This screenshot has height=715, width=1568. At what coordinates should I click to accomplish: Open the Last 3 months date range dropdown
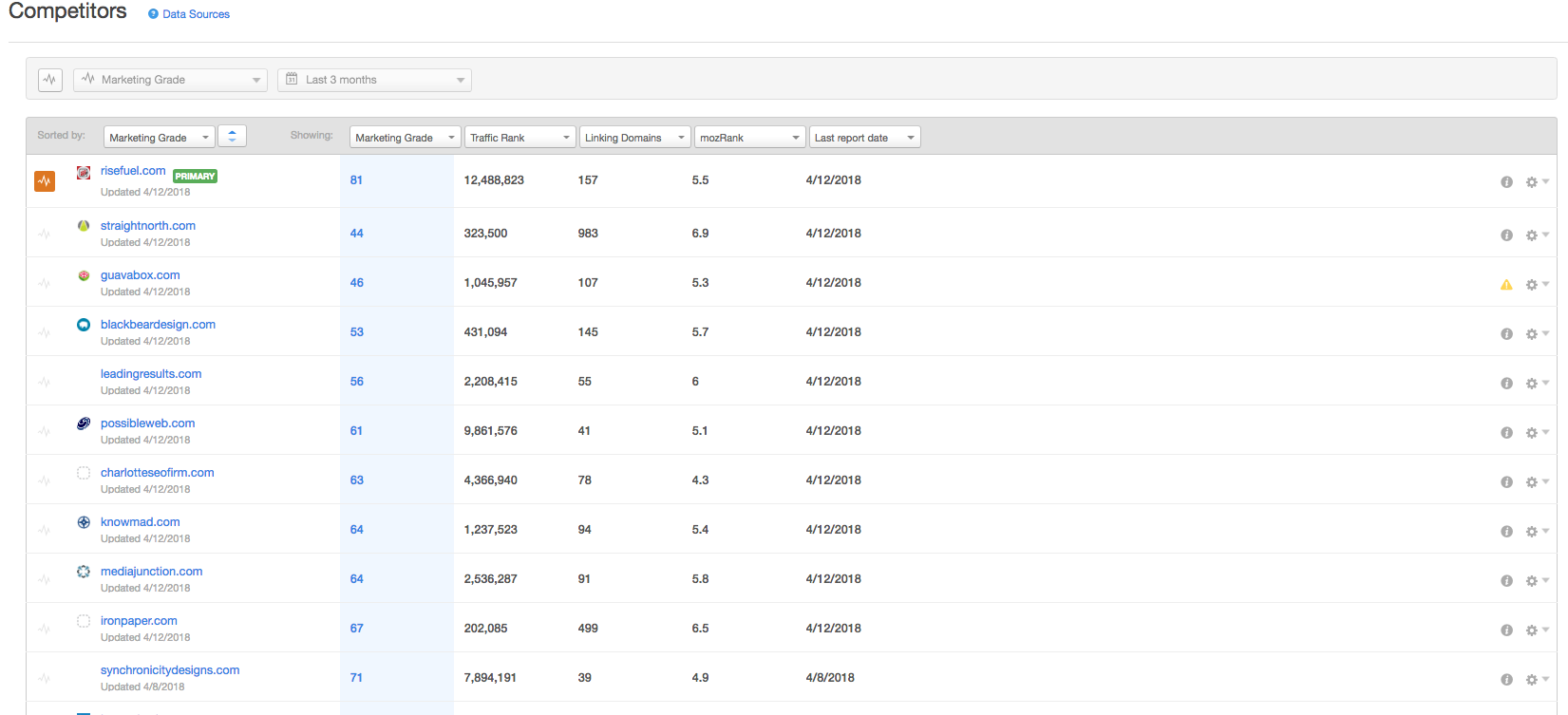[374, 80]
